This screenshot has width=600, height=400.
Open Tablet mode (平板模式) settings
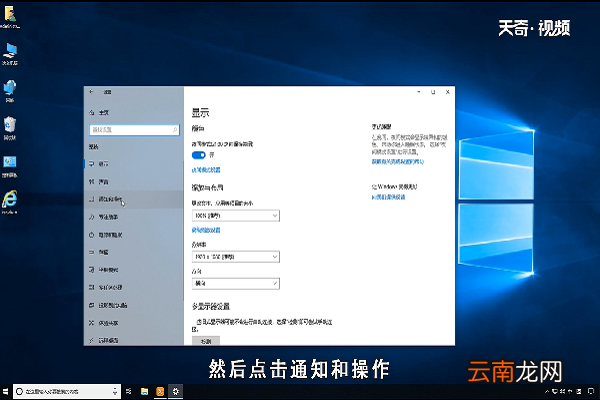pos(134,270)
